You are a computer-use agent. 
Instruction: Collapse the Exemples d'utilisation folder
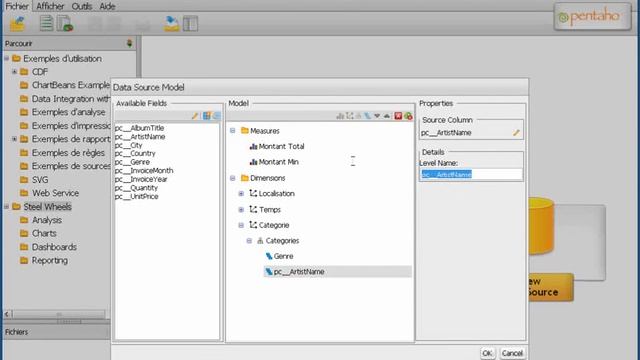tap(7, 59)
